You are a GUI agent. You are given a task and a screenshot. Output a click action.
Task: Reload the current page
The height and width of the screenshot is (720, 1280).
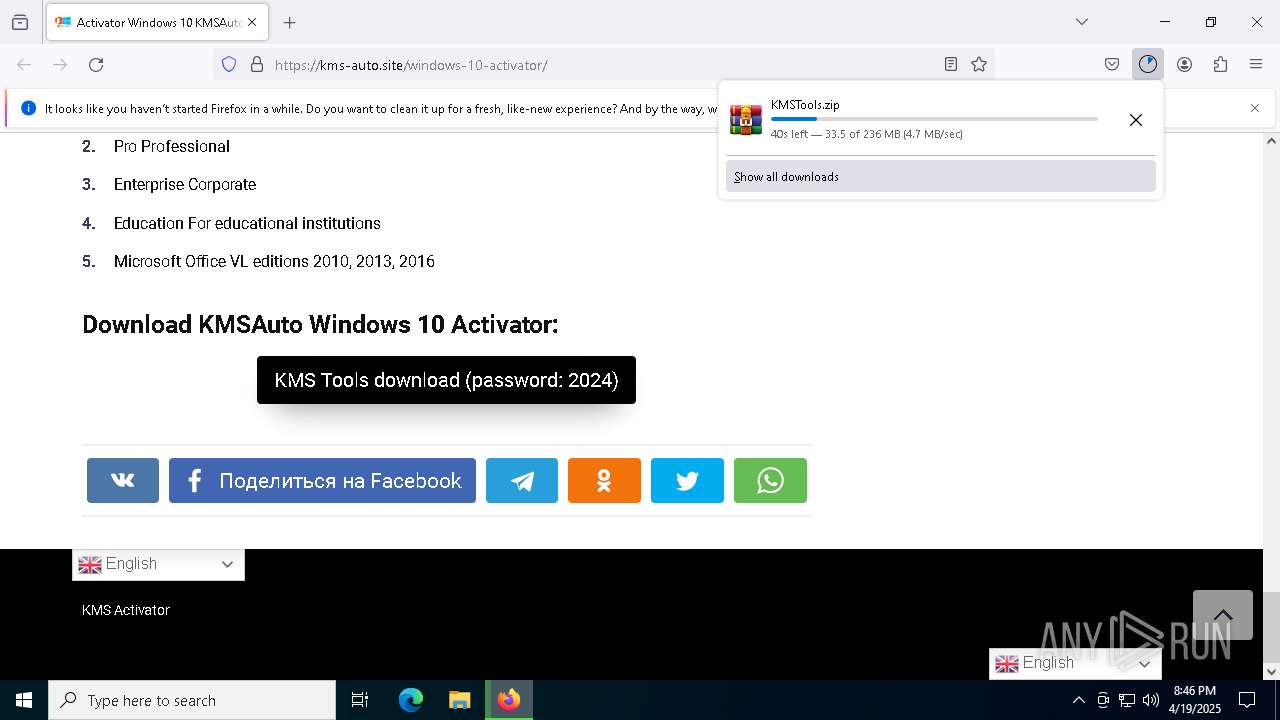(96, 65)
